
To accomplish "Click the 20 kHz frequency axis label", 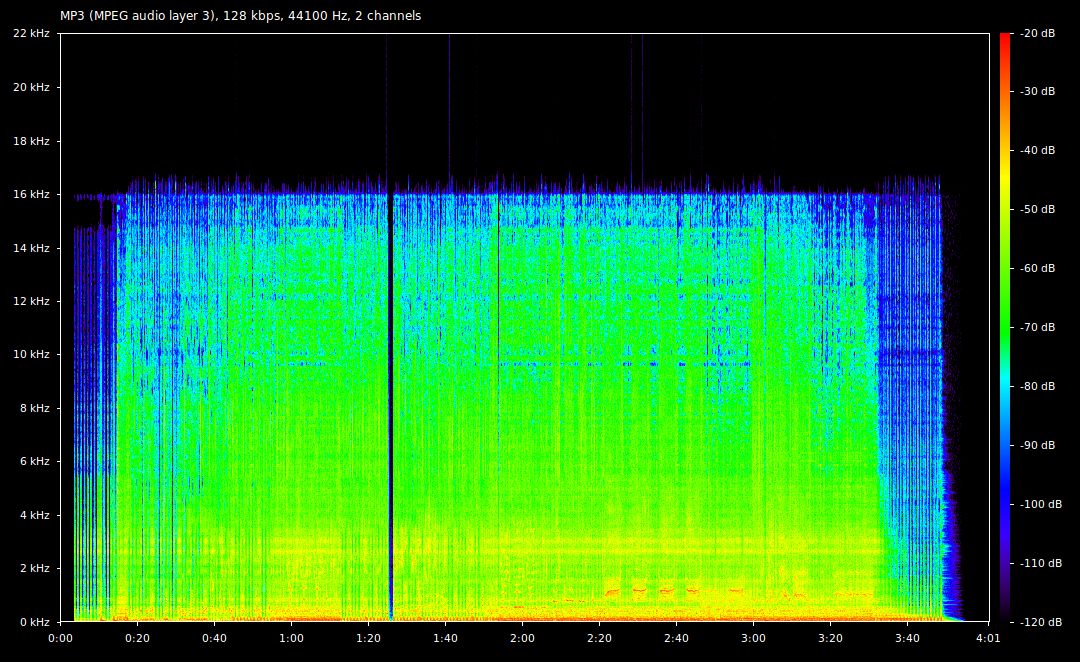I will (x=32, y=87).
